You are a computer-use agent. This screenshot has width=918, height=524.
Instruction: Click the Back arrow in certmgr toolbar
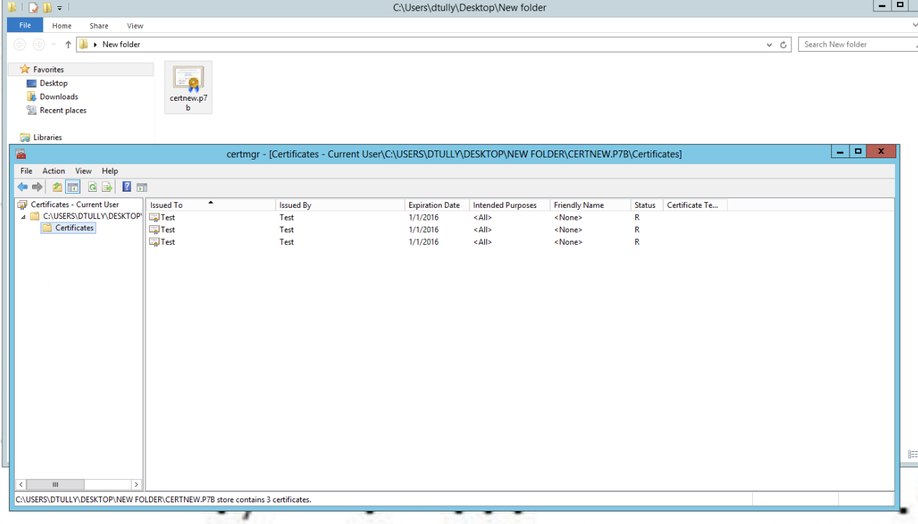22,187
